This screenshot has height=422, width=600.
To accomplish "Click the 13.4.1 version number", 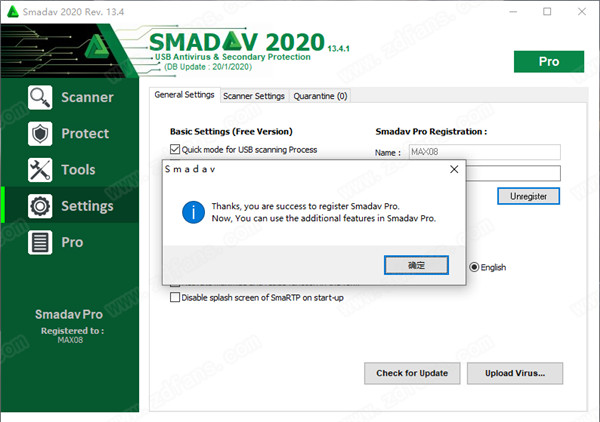I will click(338, 49).
